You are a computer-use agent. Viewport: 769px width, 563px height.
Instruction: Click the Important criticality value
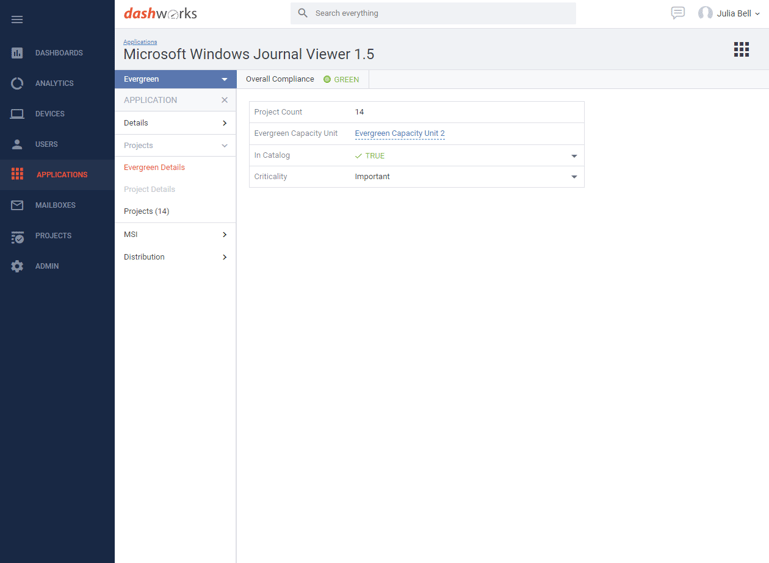[x=372, y=177]
